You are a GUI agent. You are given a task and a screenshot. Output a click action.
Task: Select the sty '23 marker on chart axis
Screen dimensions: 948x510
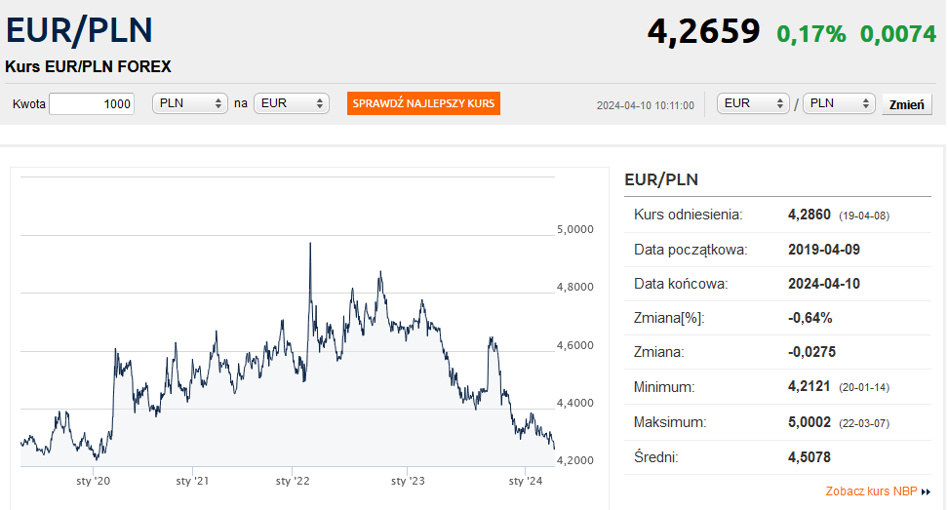[407, 481]
